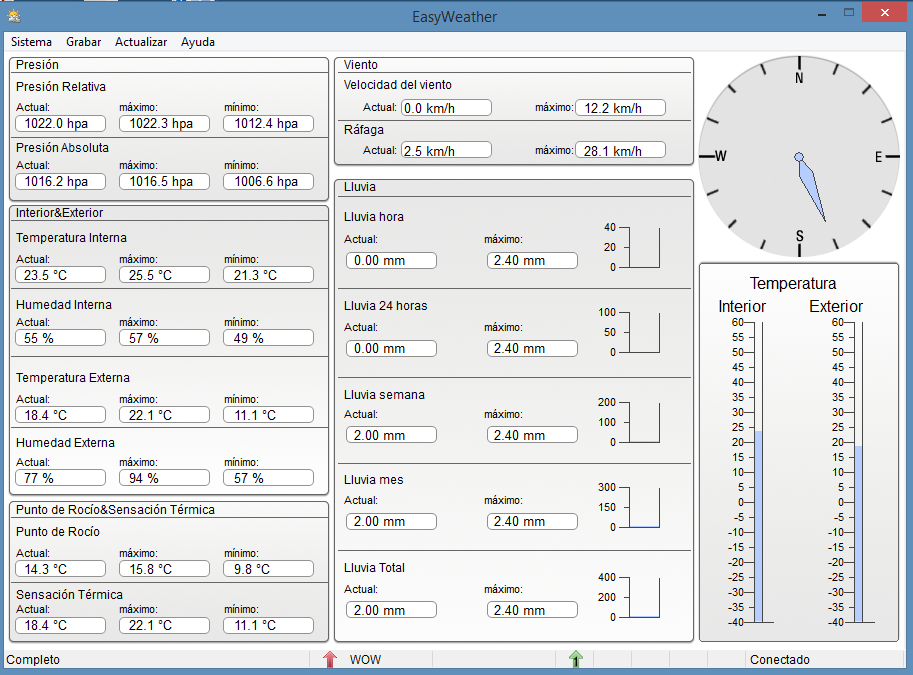Focus the Ráfaga máximo value field

click(620, 151)
